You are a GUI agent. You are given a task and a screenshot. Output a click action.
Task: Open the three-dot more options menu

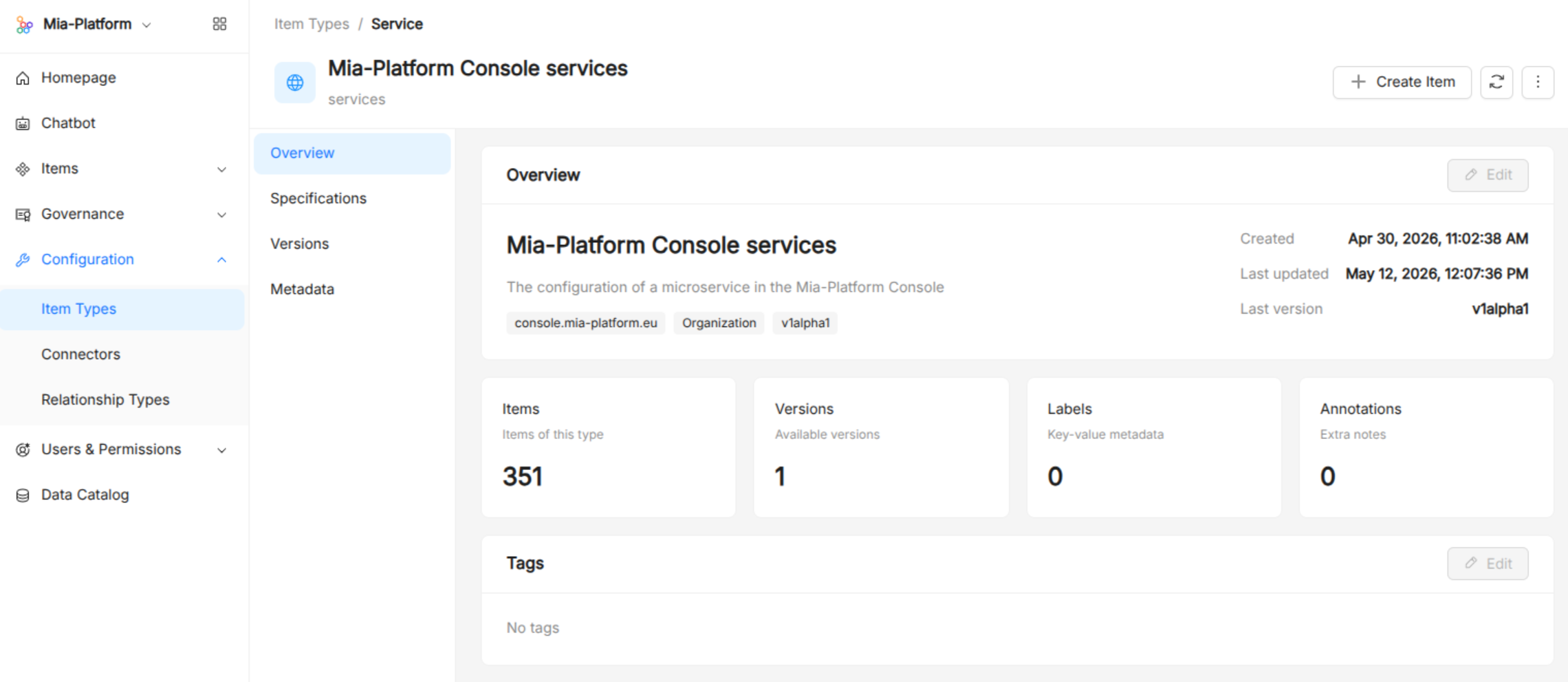[x=1538, y=83]
